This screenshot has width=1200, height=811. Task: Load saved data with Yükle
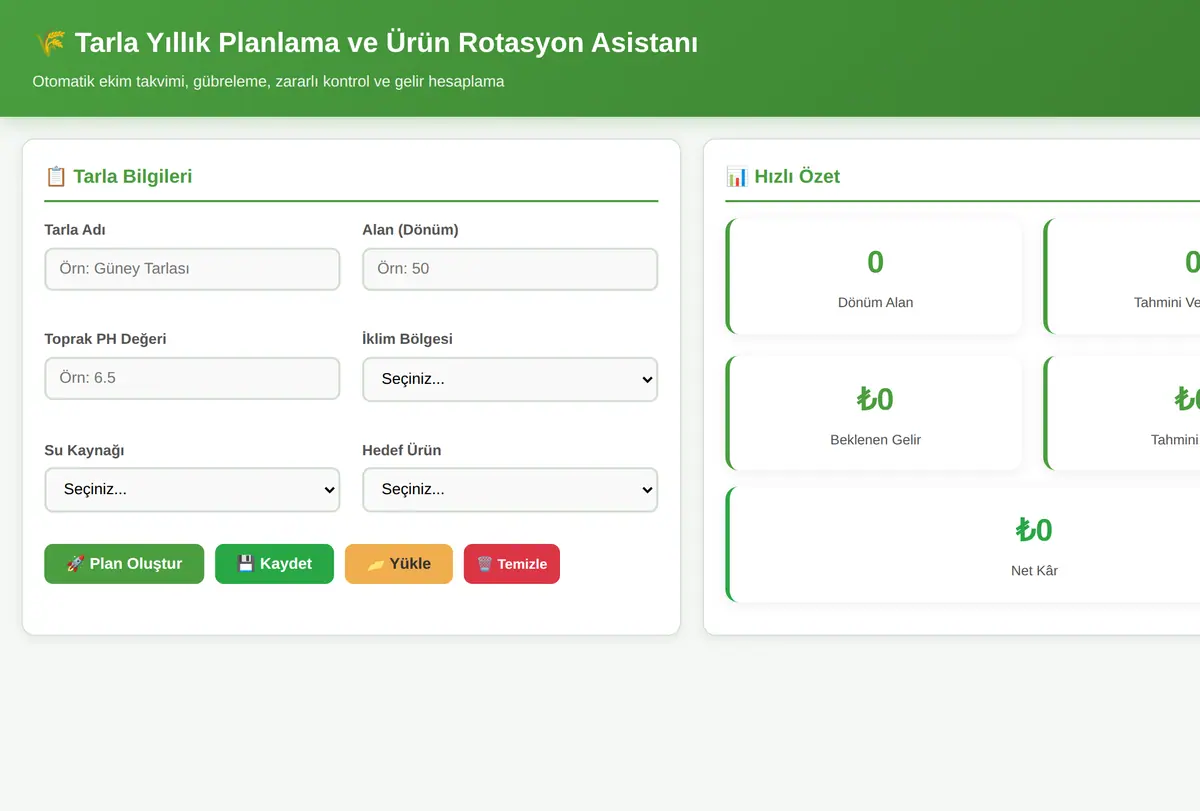(x=399, y=564)
